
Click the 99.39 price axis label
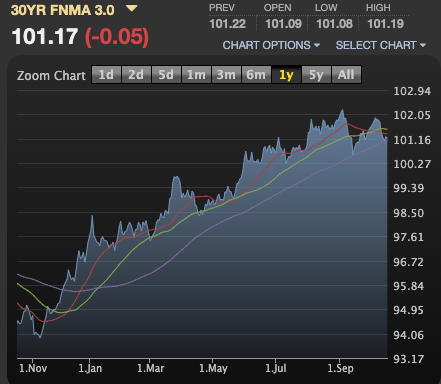409,188
